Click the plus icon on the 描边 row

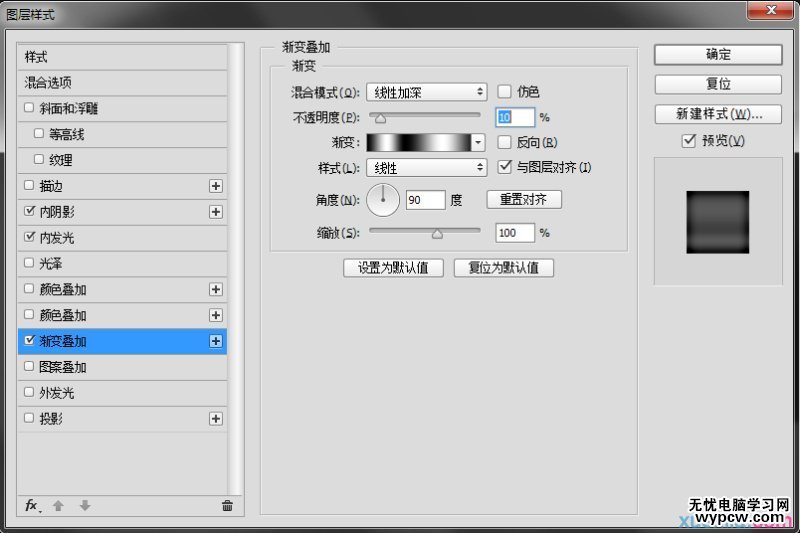click(x=216, y=186)
